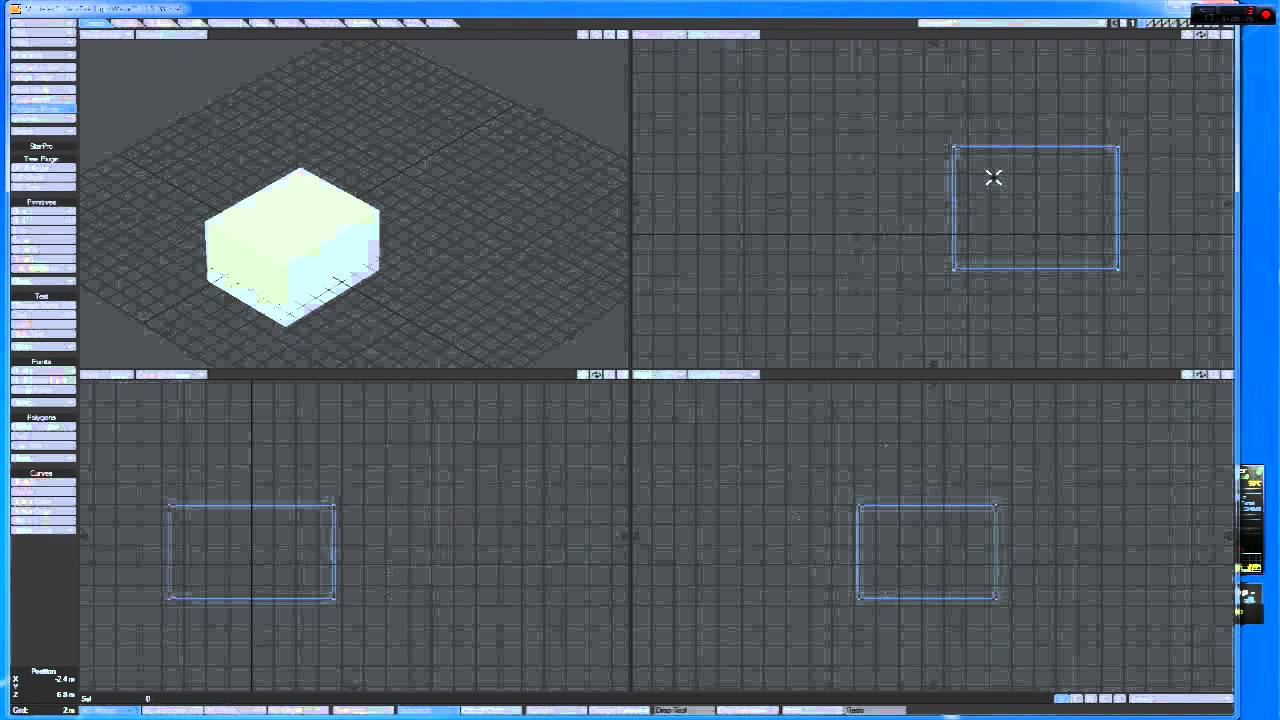Viewport: 1280px width, 720px height.
Task: Click the Redo button in bottom bar
Action: [x=876, y=710]
